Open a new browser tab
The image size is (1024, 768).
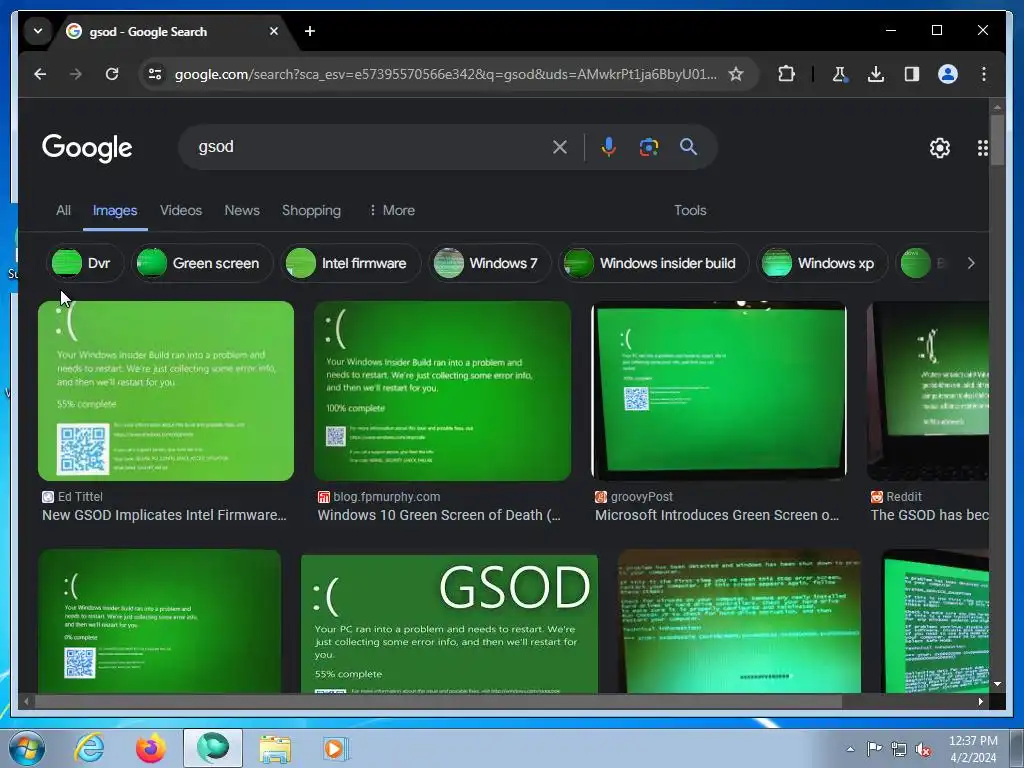click(310, 31)
